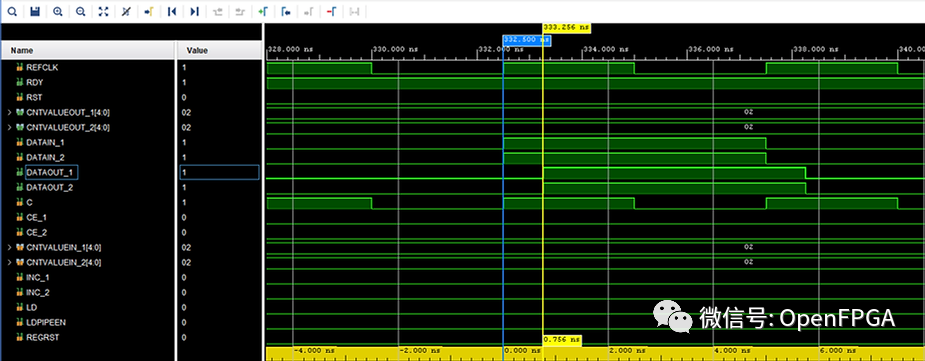This screenshot has height=361, width=925.
Task: Expand the CNTVALUEIN_2[4:0] bus
Action: pos(9,262)
